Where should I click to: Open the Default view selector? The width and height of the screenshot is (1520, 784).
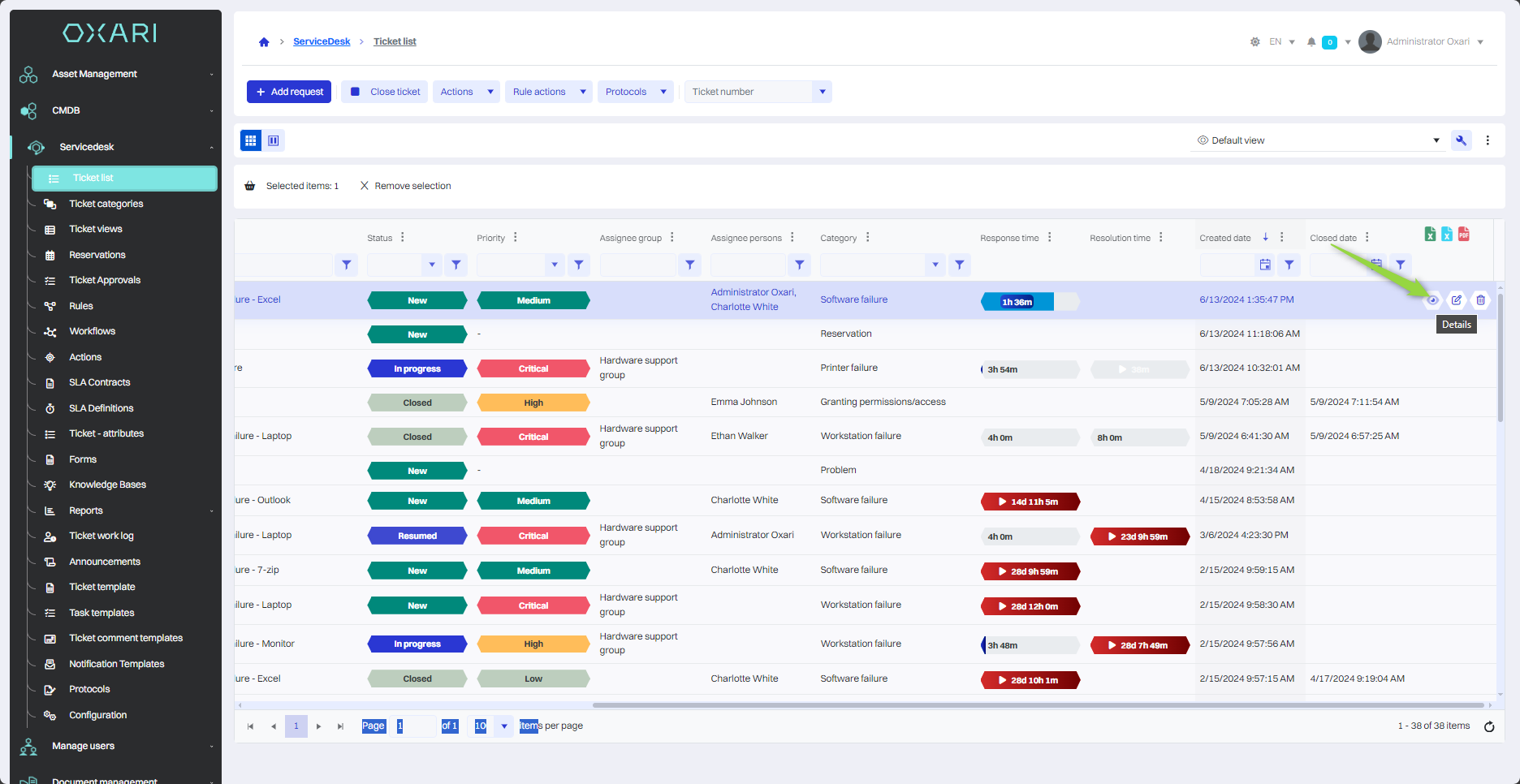(1318, 140)
